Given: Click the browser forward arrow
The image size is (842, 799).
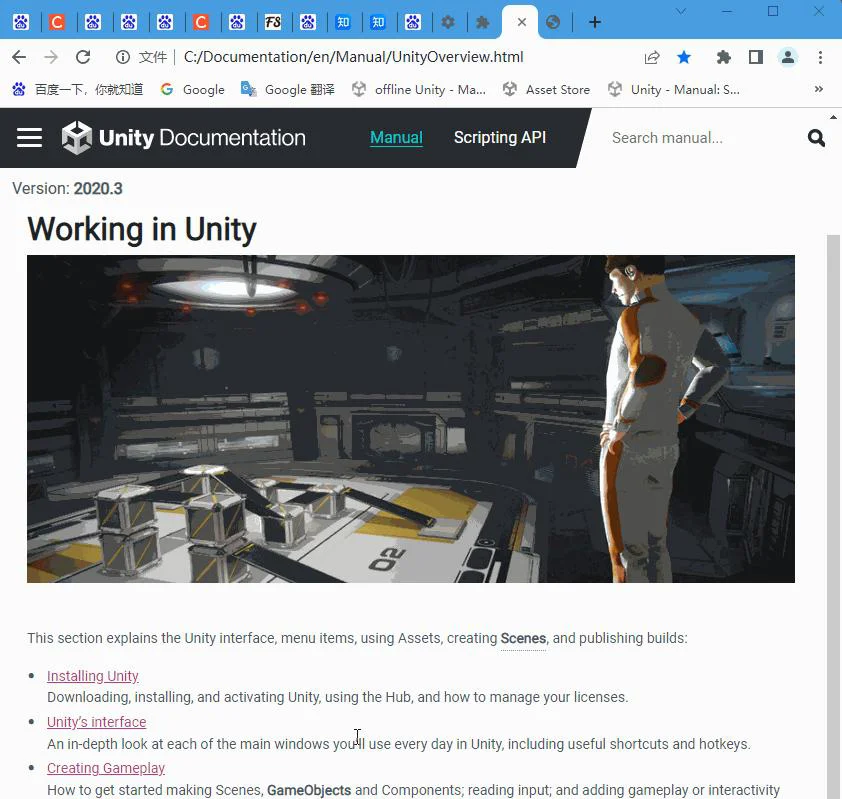Looking at the screenshot, I should (x=51, y=57).
